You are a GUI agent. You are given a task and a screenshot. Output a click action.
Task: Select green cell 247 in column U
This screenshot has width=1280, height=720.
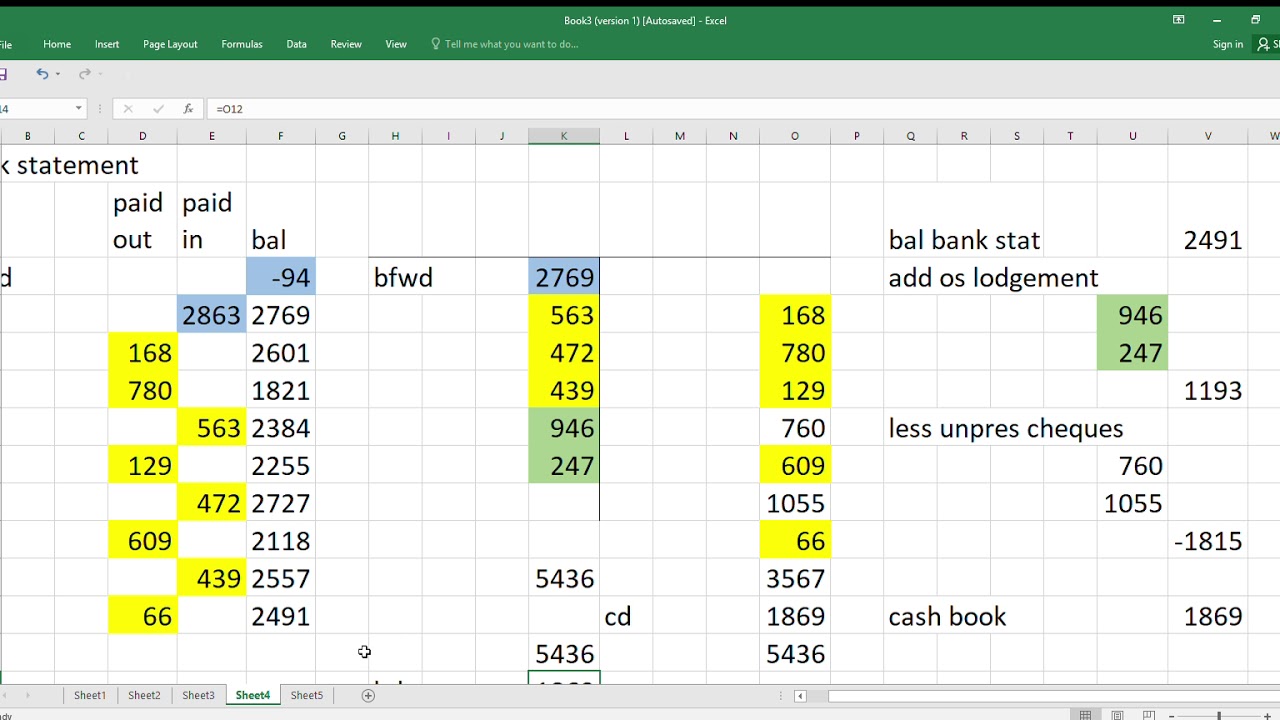click(x=1132, y=353)
